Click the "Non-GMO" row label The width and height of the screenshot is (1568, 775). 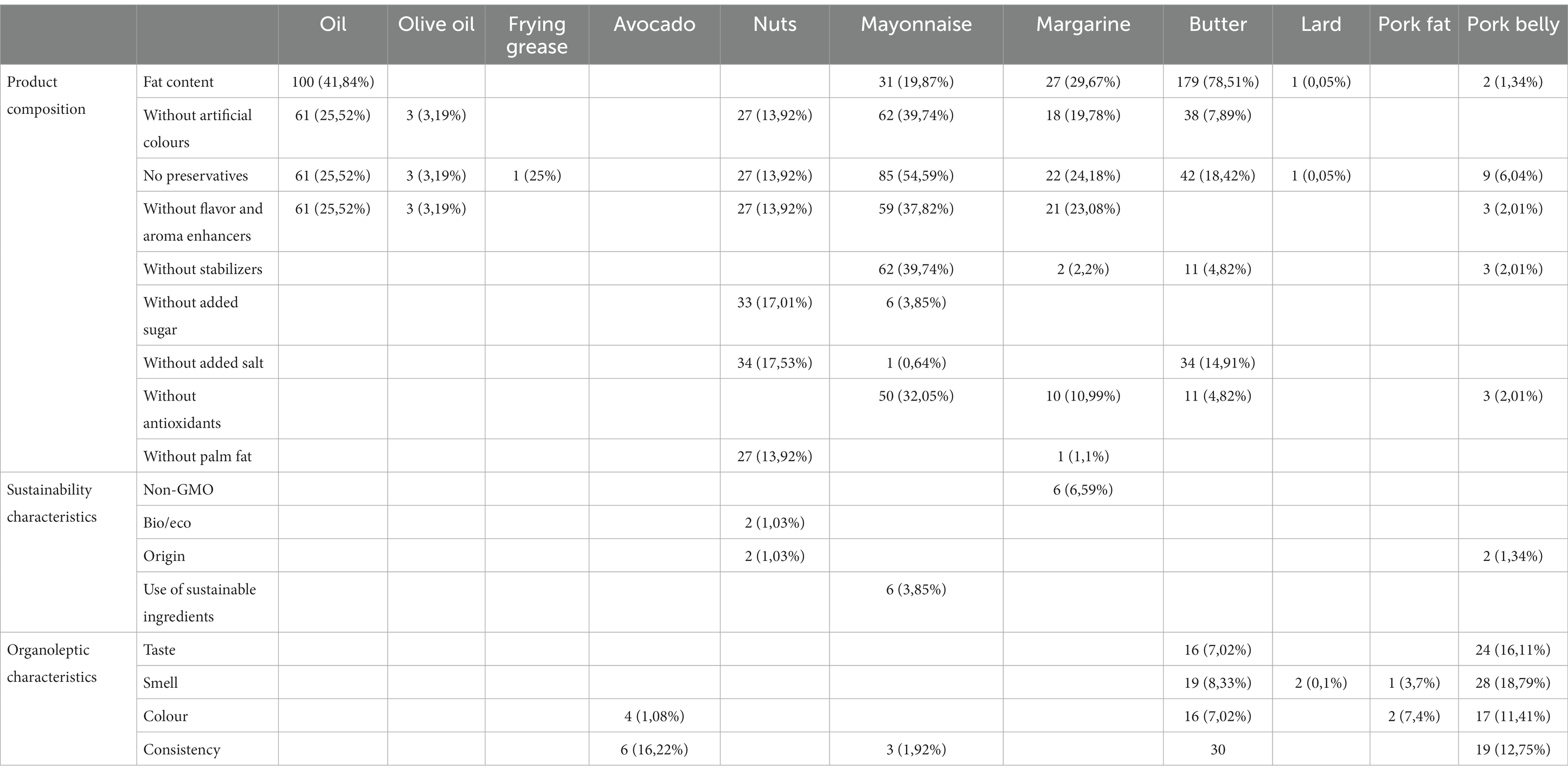pyautogui.click(x=178, y=490)
